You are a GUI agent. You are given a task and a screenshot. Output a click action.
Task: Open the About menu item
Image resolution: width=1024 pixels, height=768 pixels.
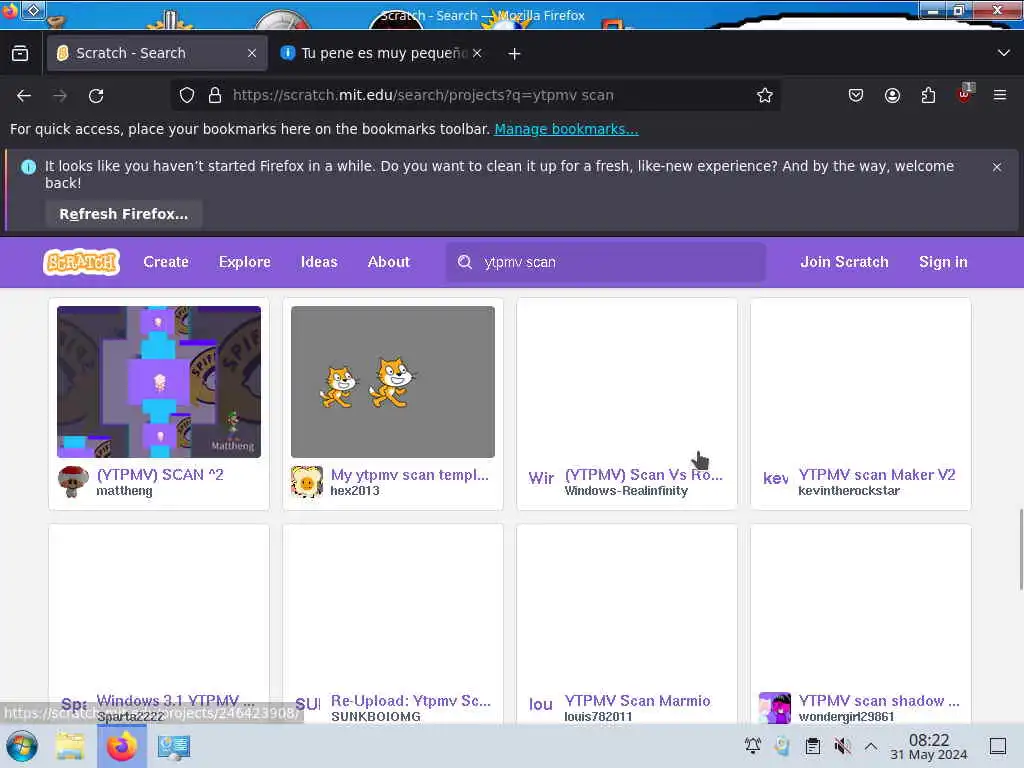(389, 262)
